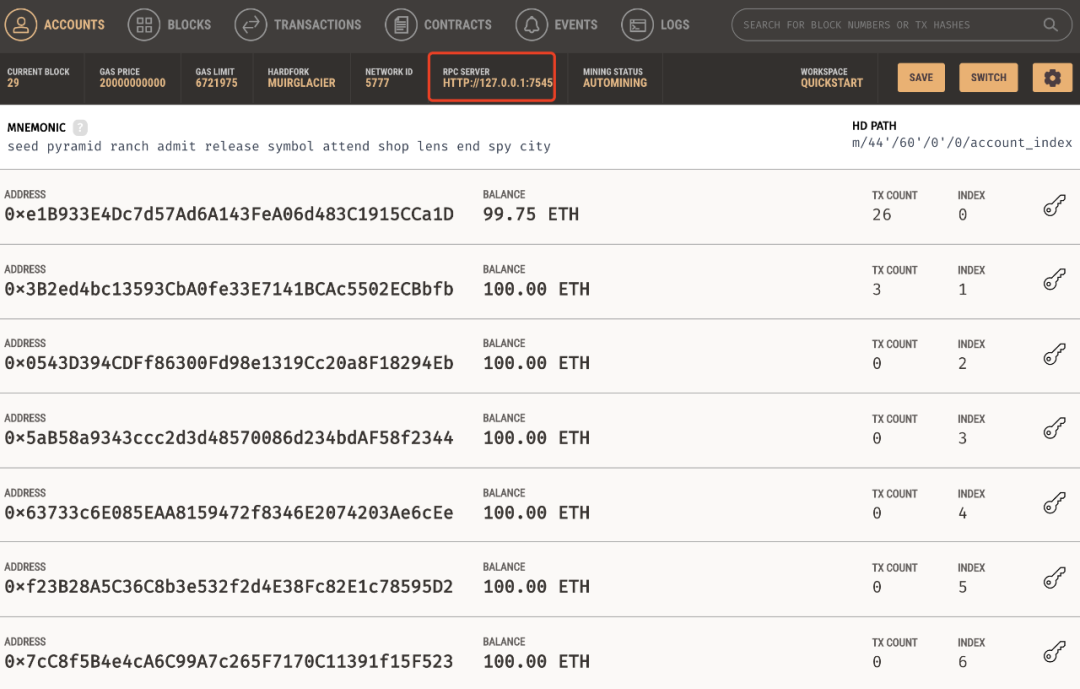Click the search magnifier icon
This screenshot has height=689, width=1080.
pos(1050,25)
